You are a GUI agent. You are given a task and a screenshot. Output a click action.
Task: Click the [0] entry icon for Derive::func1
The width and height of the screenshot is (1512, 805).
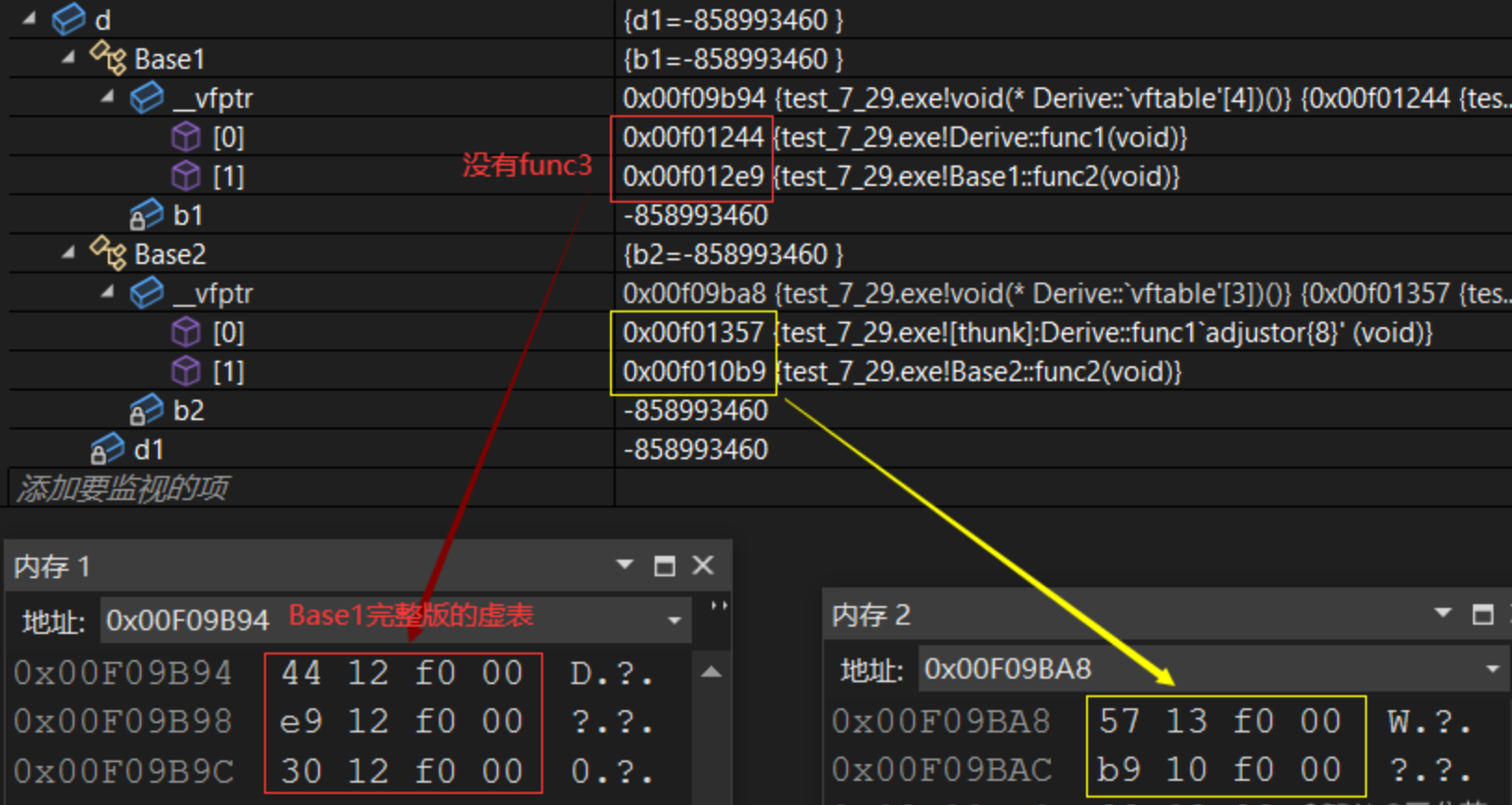click(186, 137)
